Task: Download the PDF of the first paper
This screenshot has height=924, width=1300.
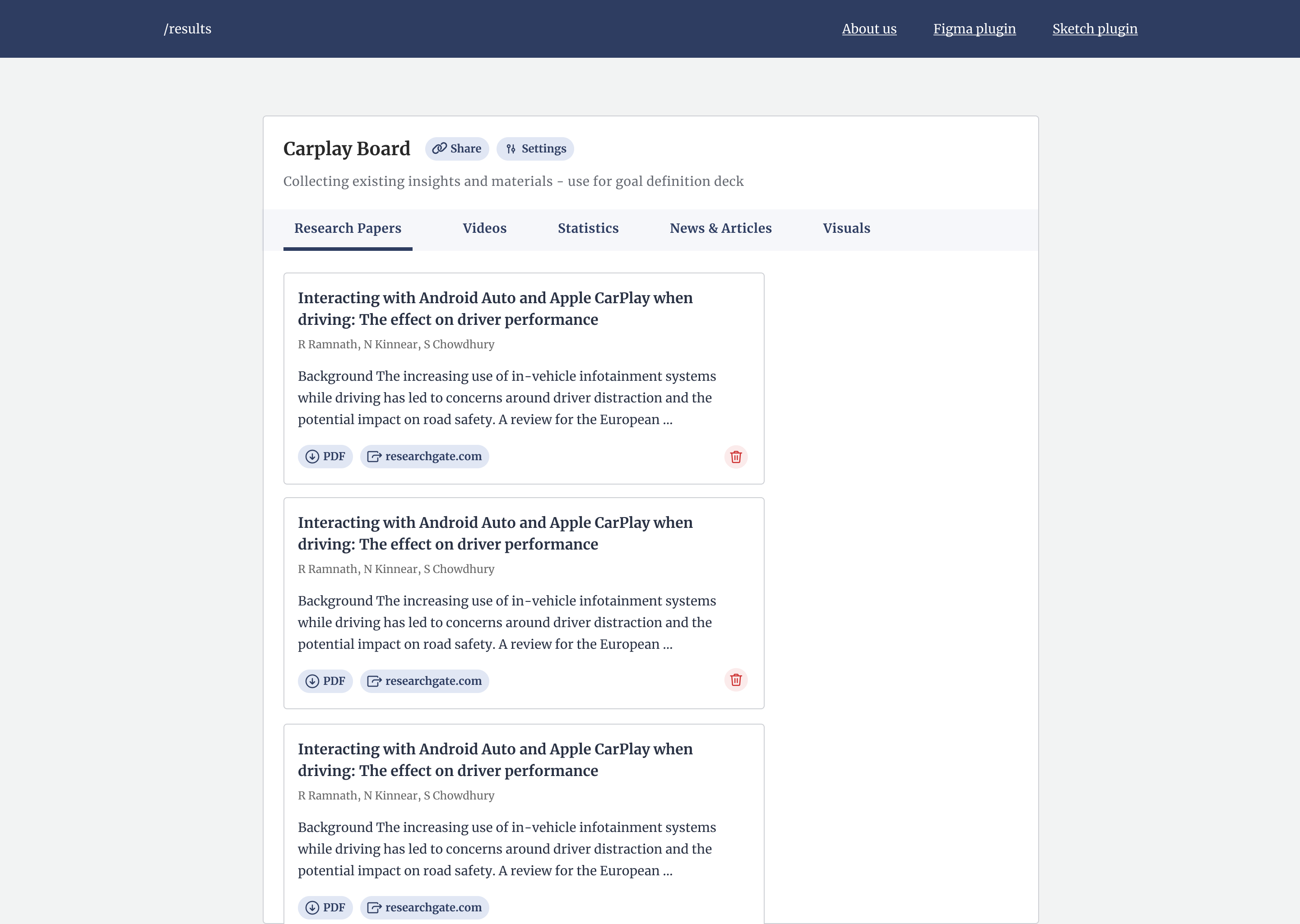Action: 325,456
